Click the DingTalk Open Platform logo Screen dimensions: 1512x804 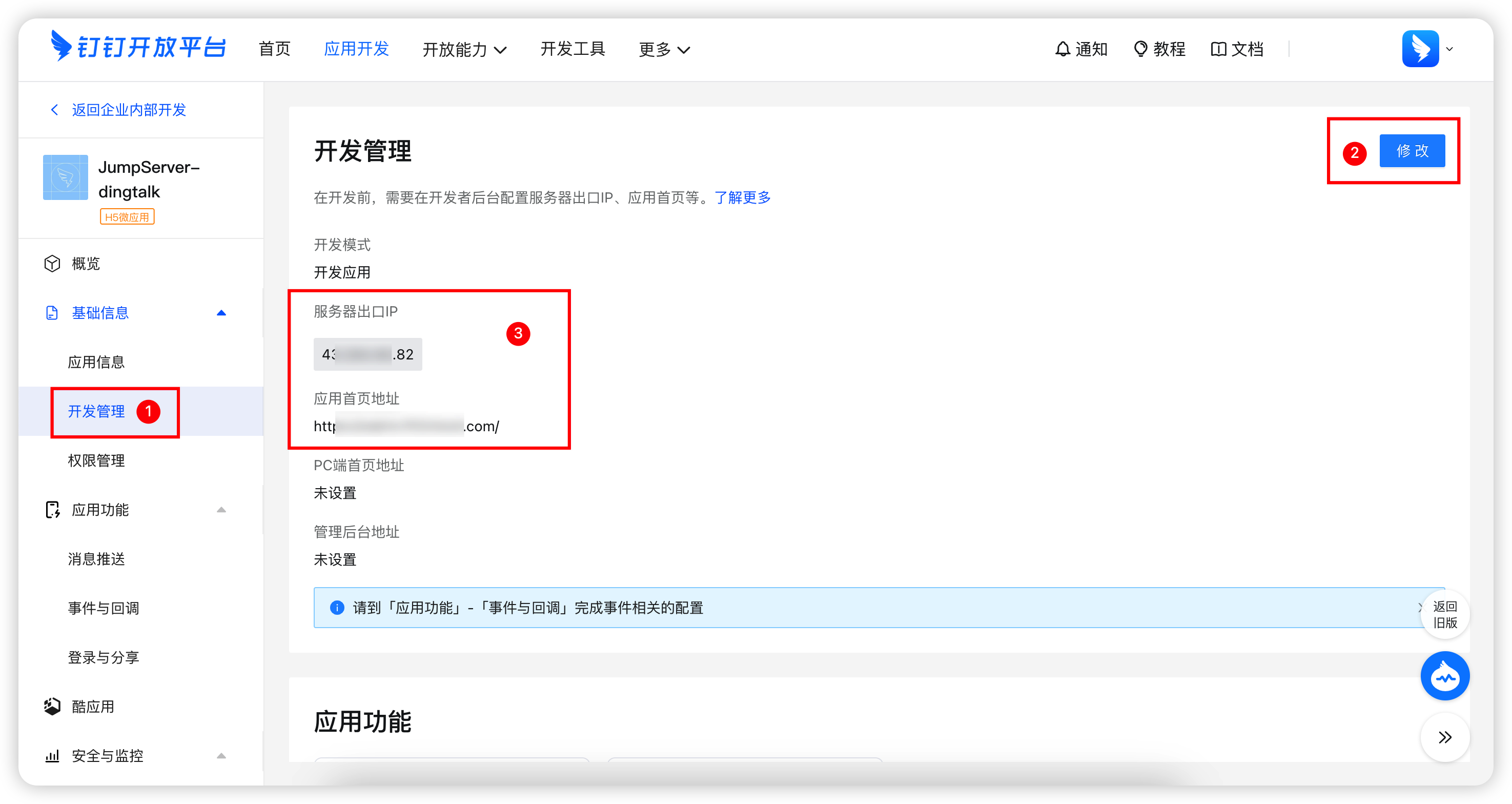[x=138, y=46]
